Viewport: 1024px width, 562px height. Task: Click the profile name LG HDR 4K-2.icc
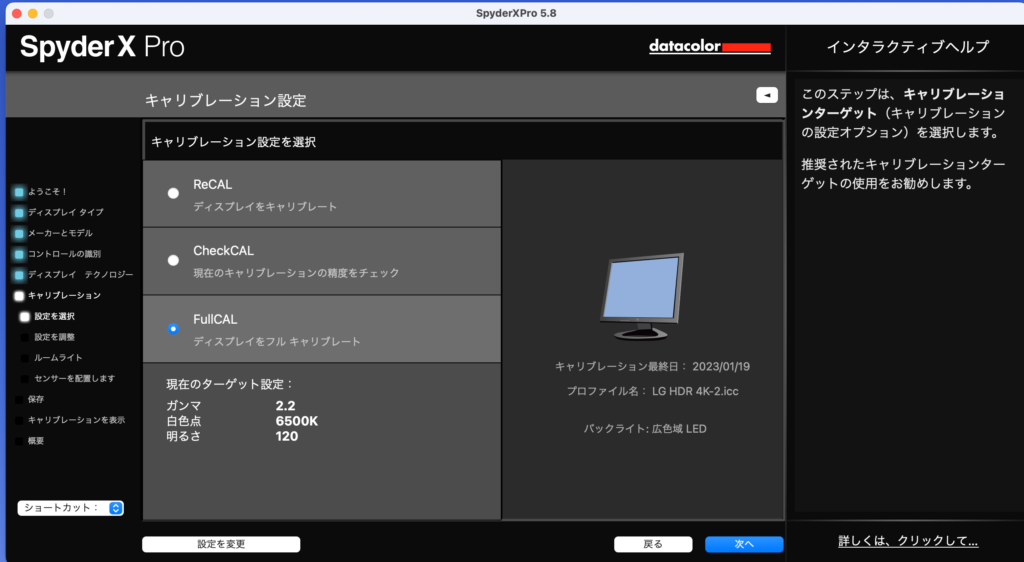pos(695,392)
